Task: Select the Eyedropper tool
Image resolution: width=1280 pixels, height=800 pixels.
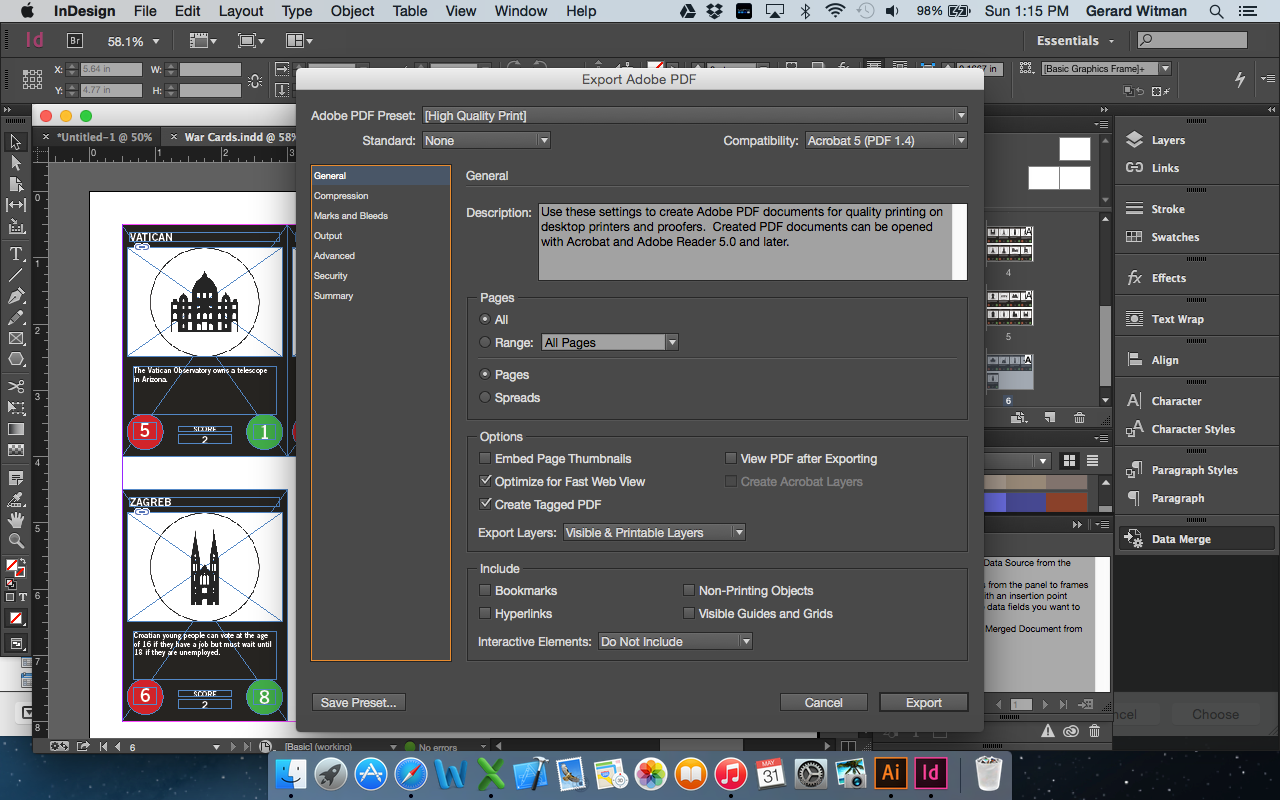Action: [14, 499]
